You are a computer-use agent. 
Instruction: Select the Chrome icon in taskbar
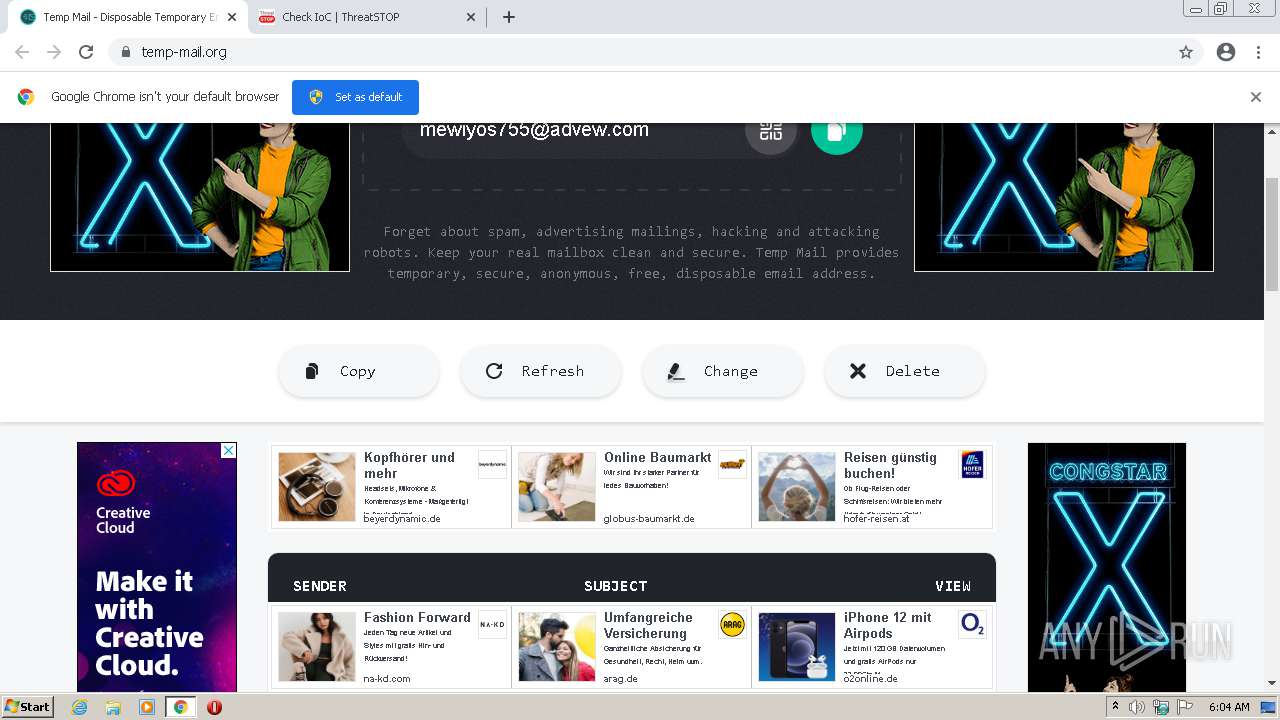click(180, 707)
